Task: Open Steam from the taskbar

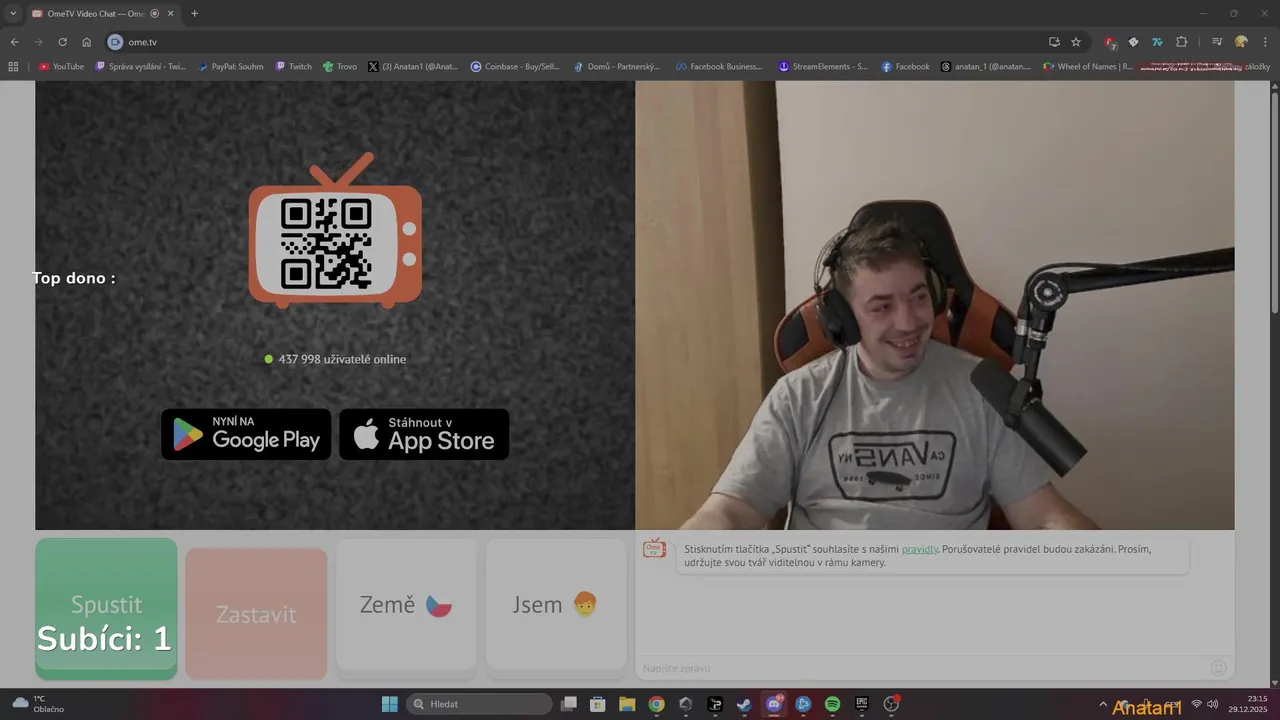Action: click(744, 704)
